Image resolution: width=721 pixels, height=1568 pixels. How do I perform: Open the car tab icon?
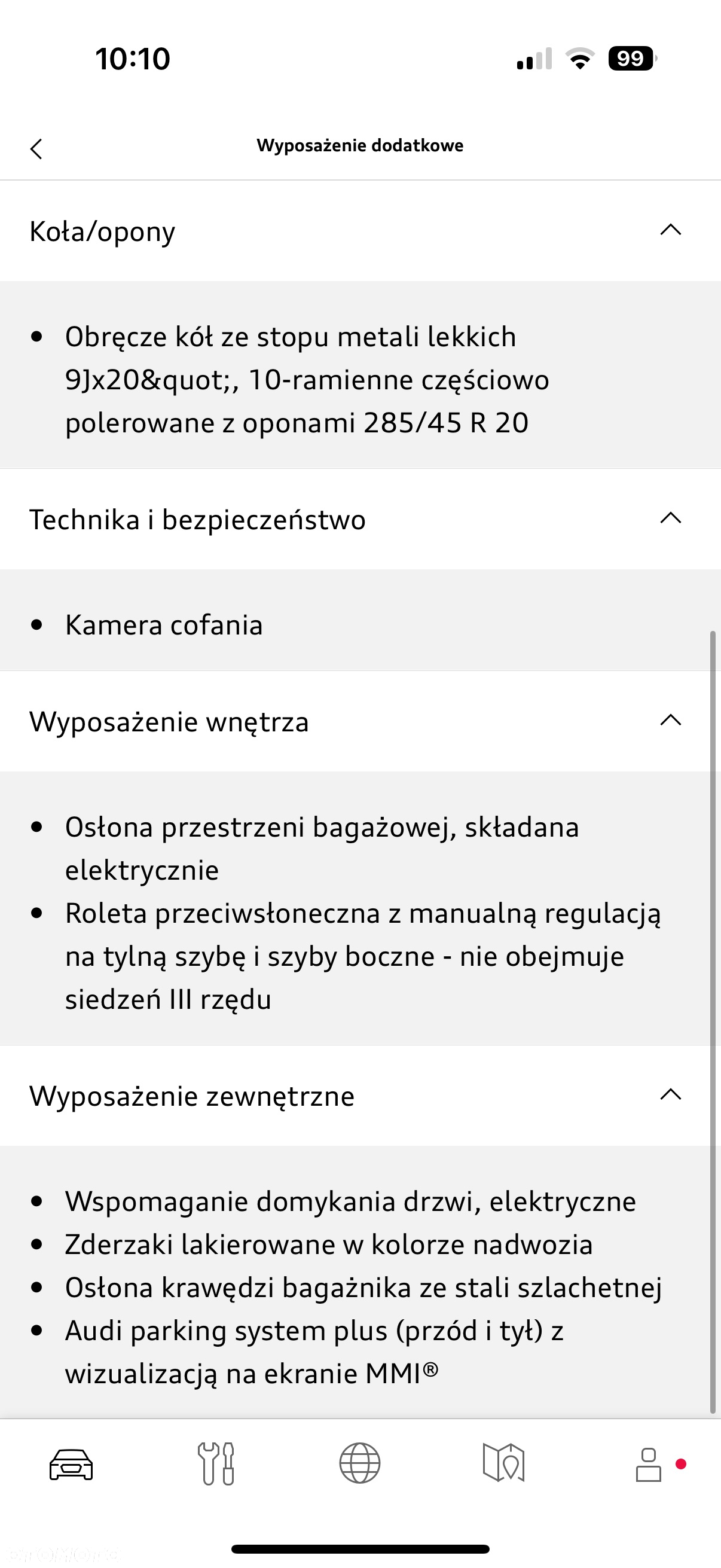(71, 1465)
